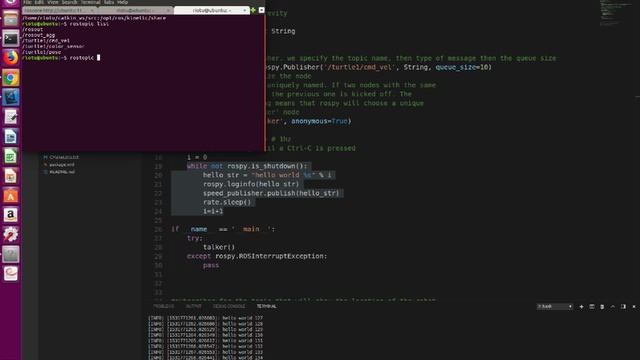Kill the integrated terminal with trash icon

coord(602,307)
